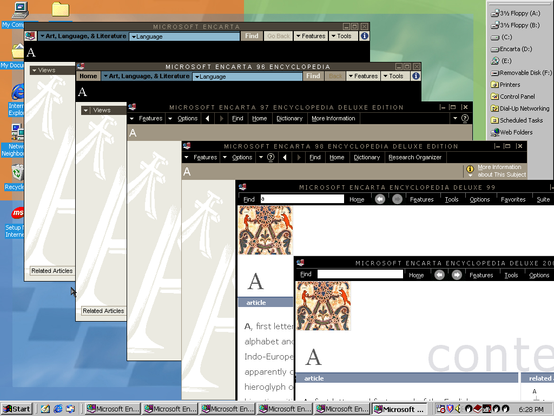Open Language dropdown in first Encarta window

point(184,36)
